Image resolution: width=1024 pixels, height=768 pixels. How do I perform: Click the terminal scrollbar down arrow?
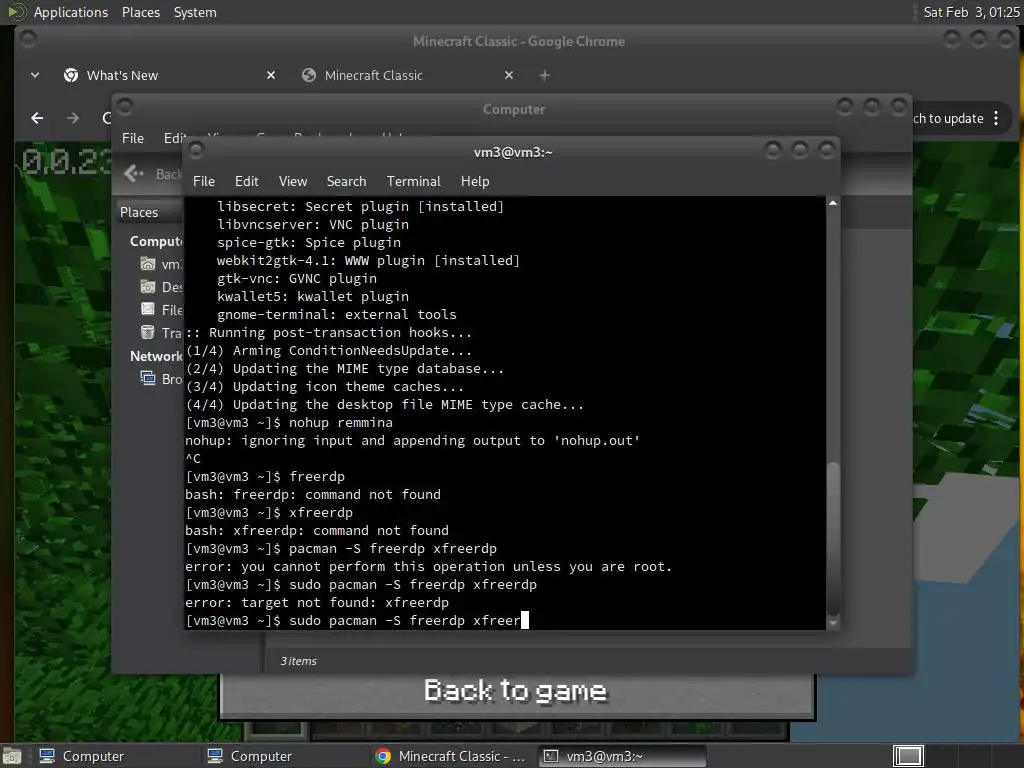point(833,623)
